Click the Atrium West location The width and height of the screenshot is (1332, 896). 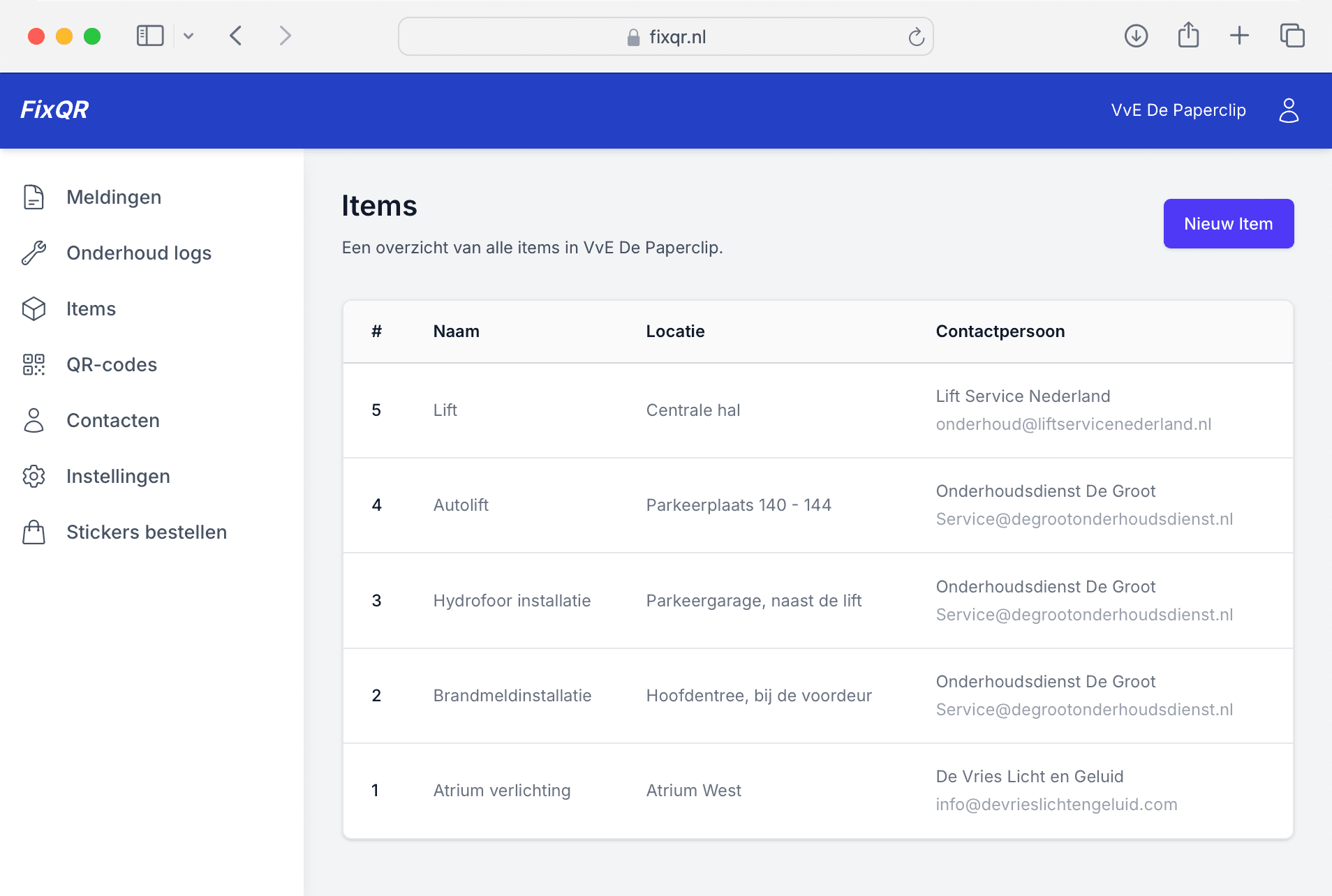coord(694,791)
